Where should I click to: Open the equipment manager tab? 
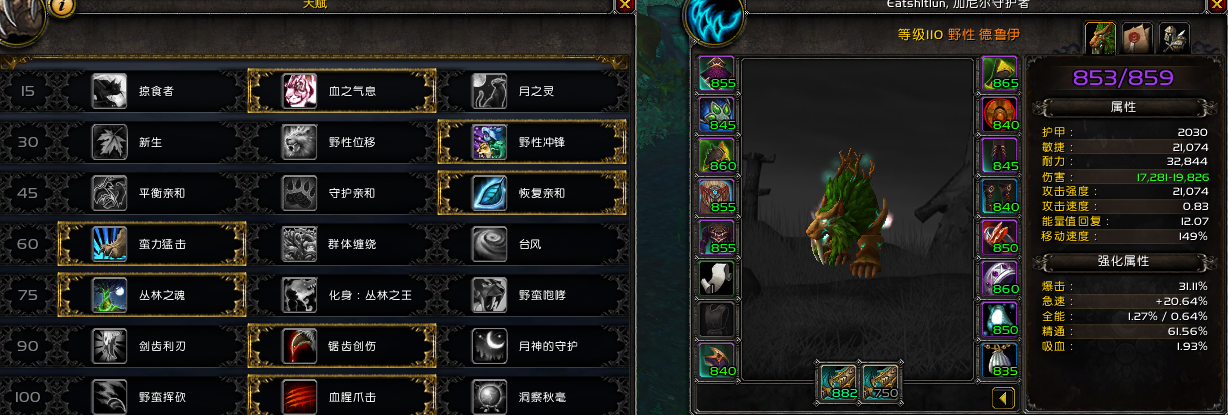1174,38
